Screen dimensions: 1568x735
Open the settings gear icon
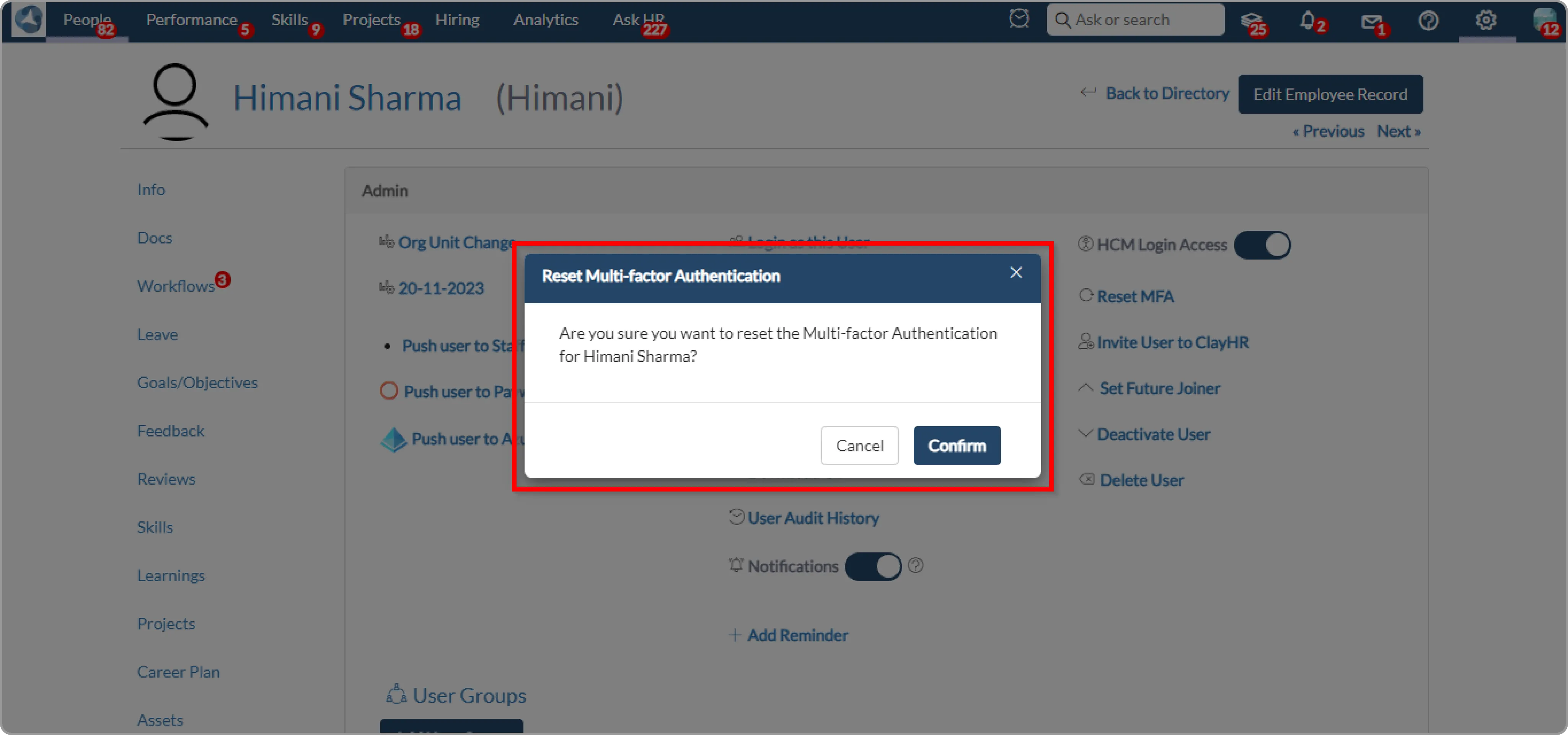(1486, 20)
